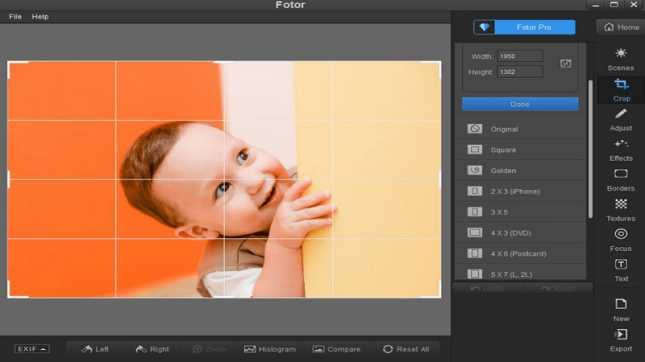The image size is (645, 362).
Task: Select the Square crop ratio preset
Action: [x=520, y=150]
